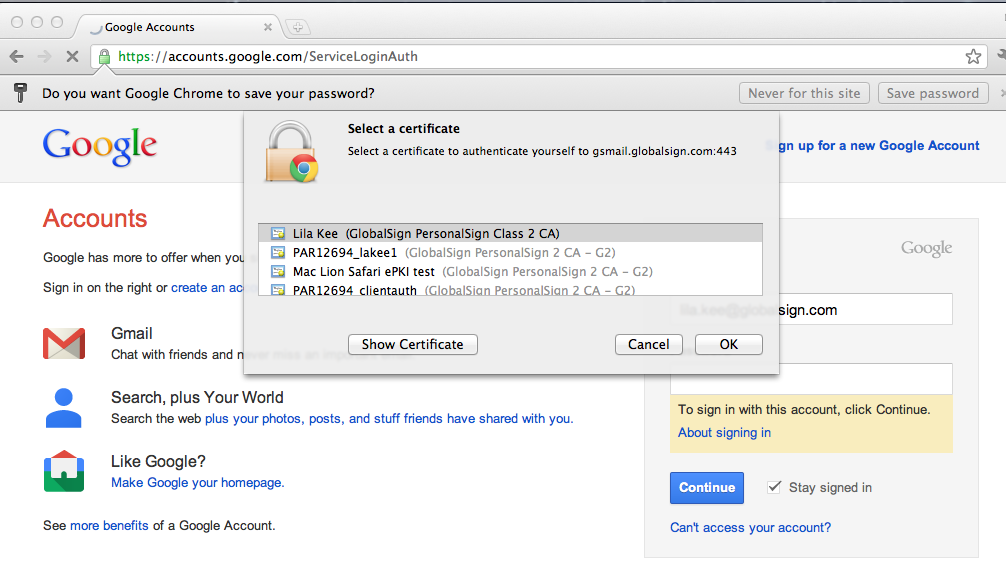Stop page loading with X icon
The width and height of the screenshot is (1006, 564).
tap(72, 57)
